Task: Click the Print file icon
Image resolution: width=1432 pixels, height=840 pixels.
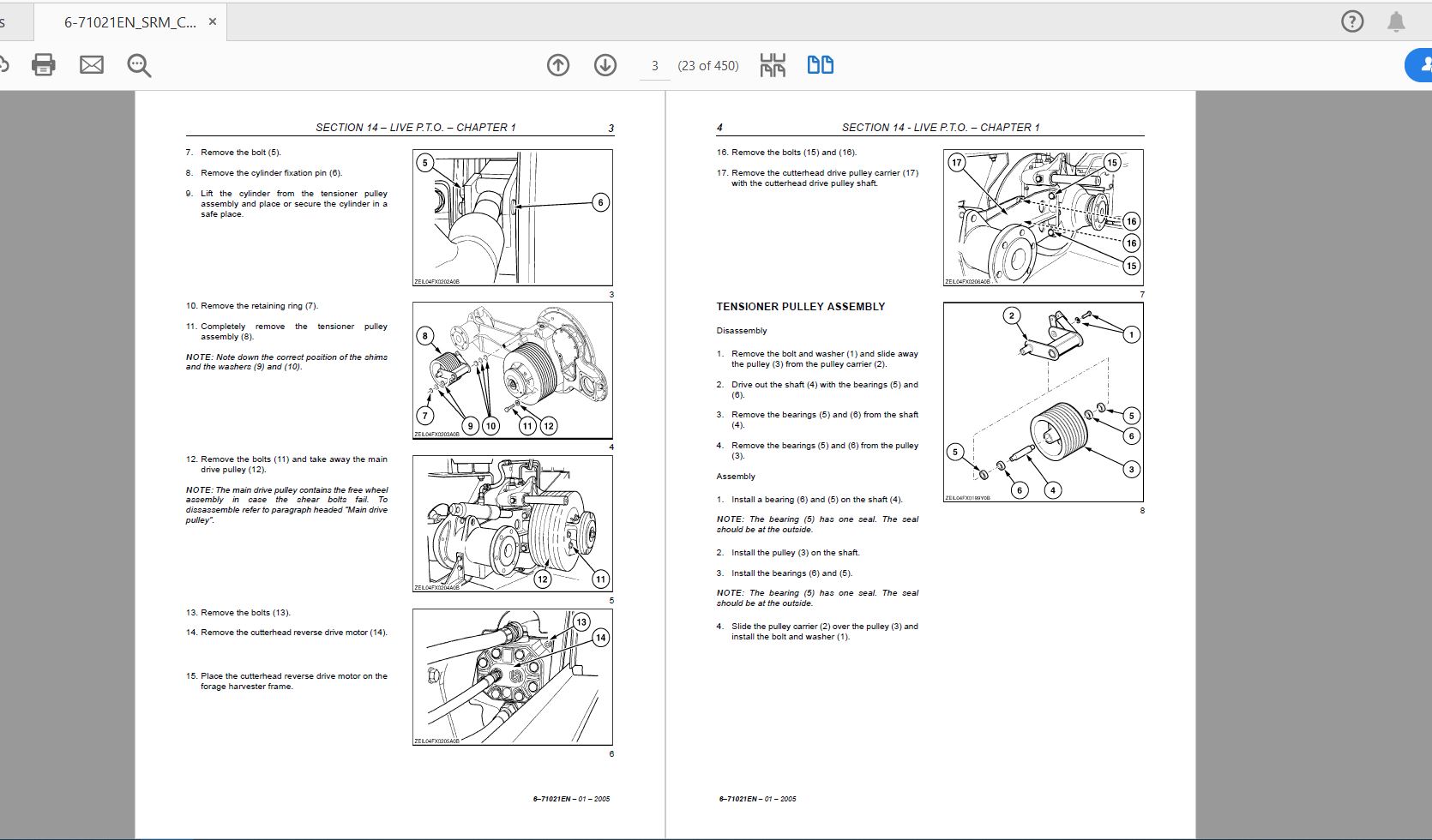Action: (x=44, y=65)
